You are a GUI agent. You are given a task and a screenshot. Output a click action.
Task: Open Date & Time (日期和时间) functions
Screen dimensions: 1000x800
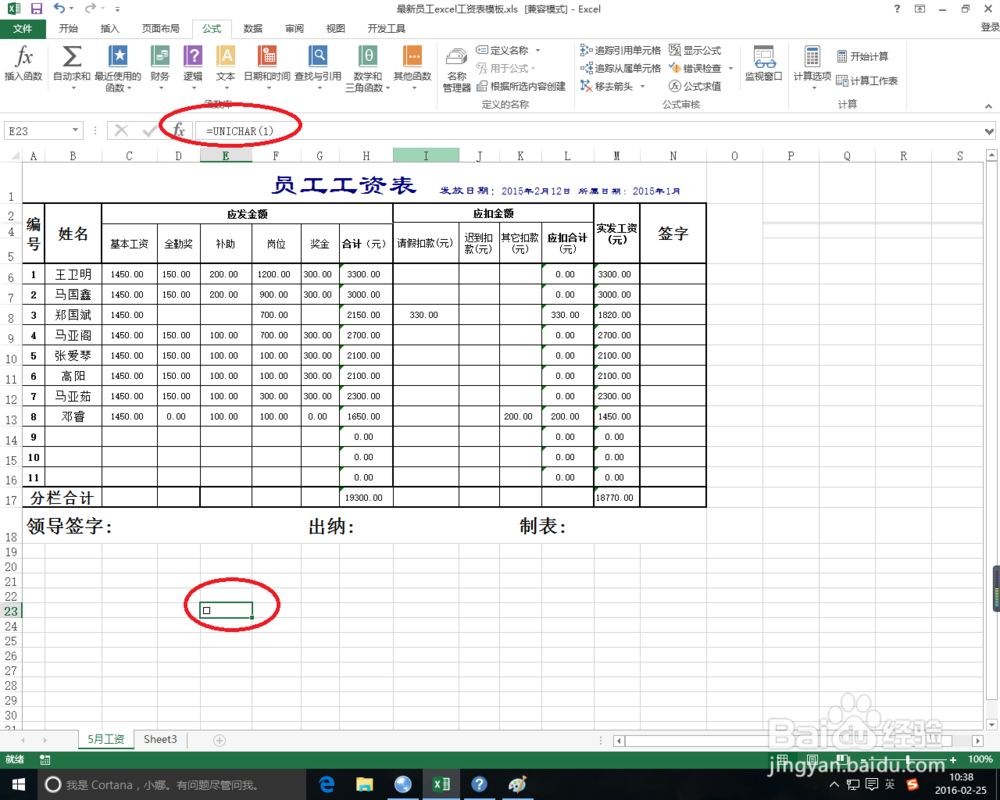[267, 66]
